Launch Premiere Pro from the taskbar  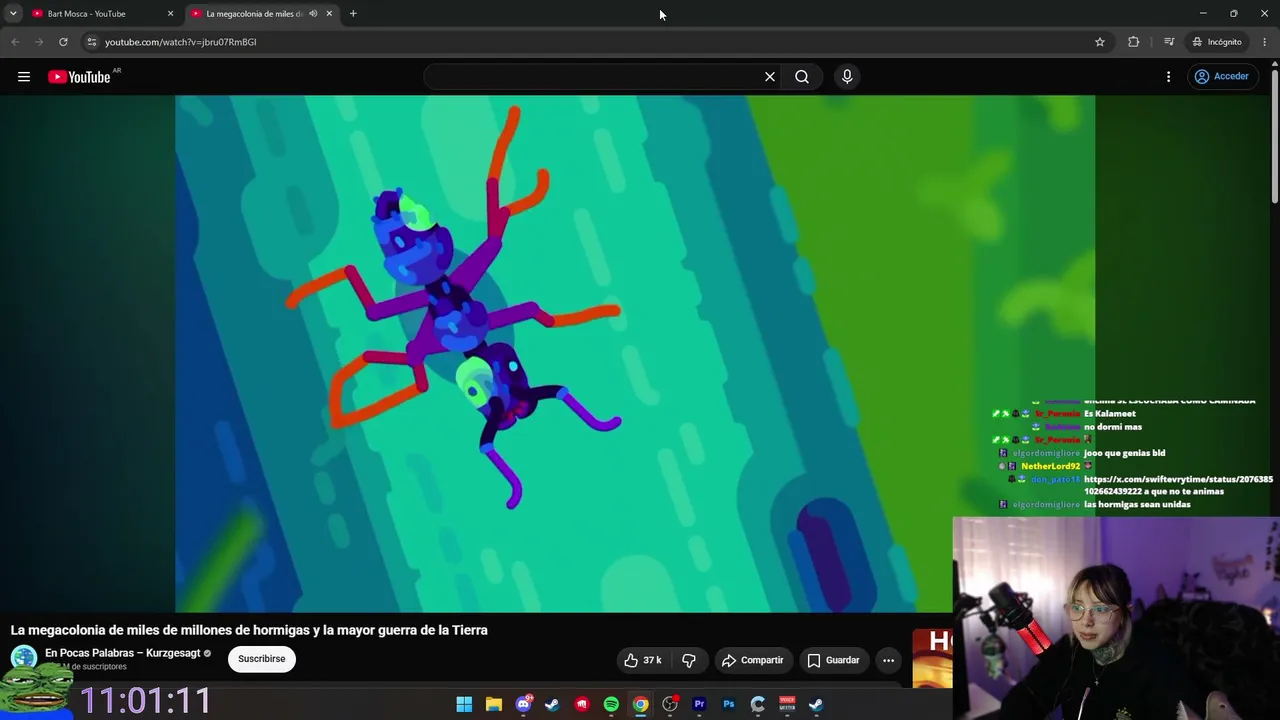(699, 705)
